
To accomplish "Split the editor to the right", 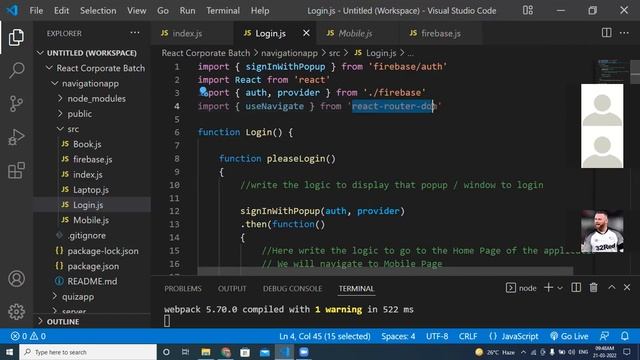I will tap(607, 33).
